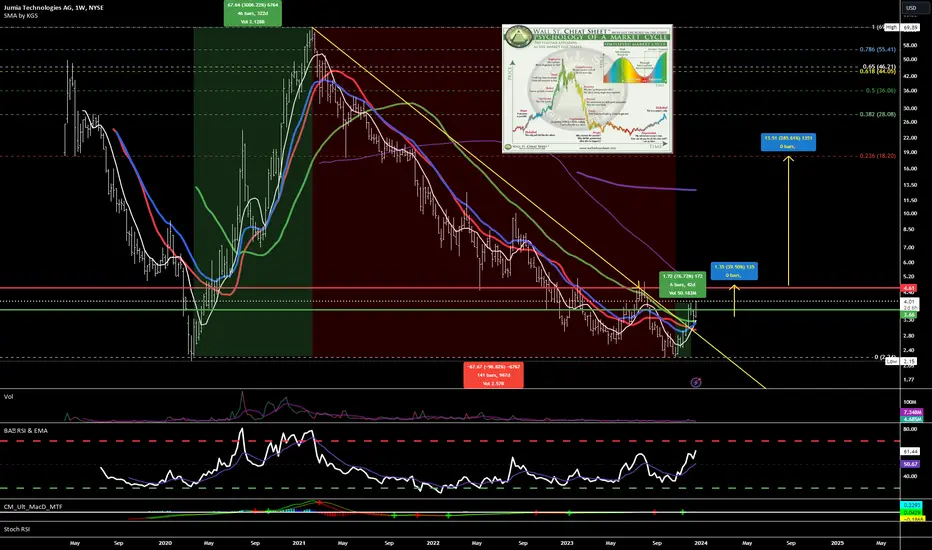
Task: Click the 1.35 (39.50%) blue measure label
Action: coord(734,271)
